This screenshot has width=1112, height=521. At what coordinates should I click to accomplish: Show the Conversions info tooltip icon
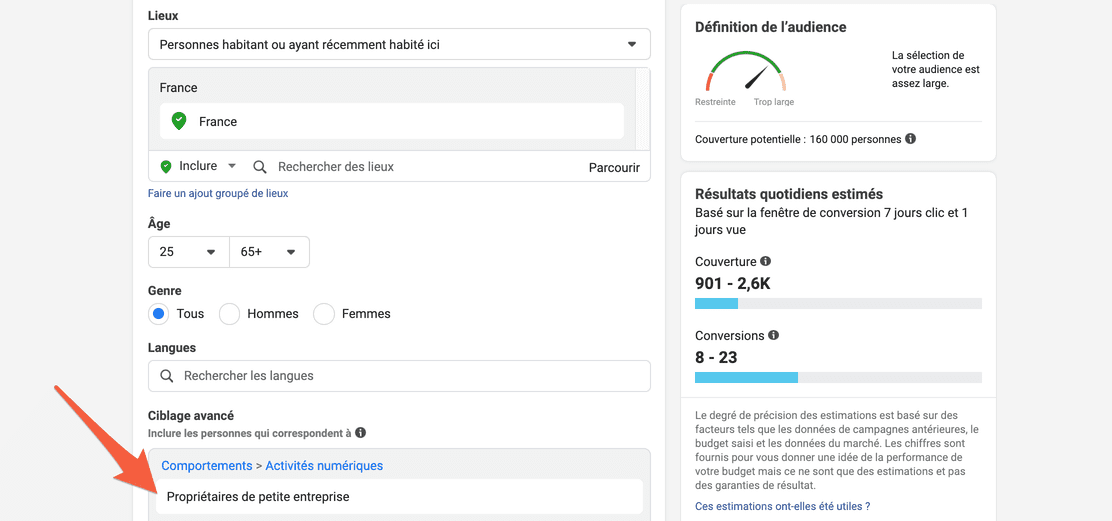[774, 335]
